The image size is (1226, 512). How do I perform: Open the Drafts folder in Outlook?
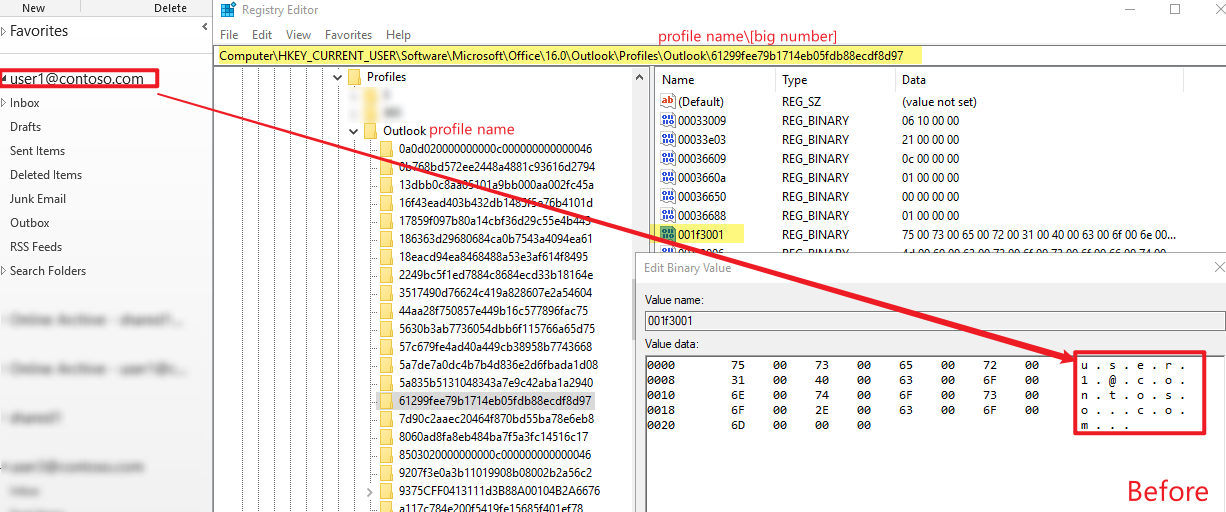26,127
